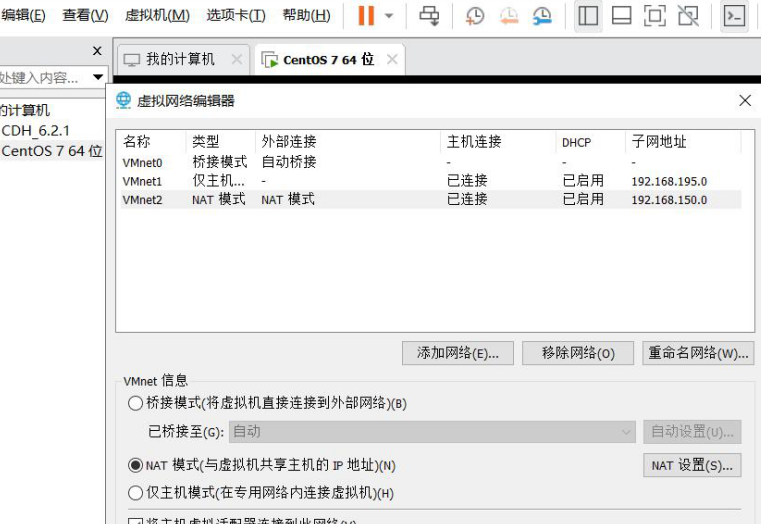Enter full screen mode icon
Screen dimensions: 761x524
click(655, 16)
